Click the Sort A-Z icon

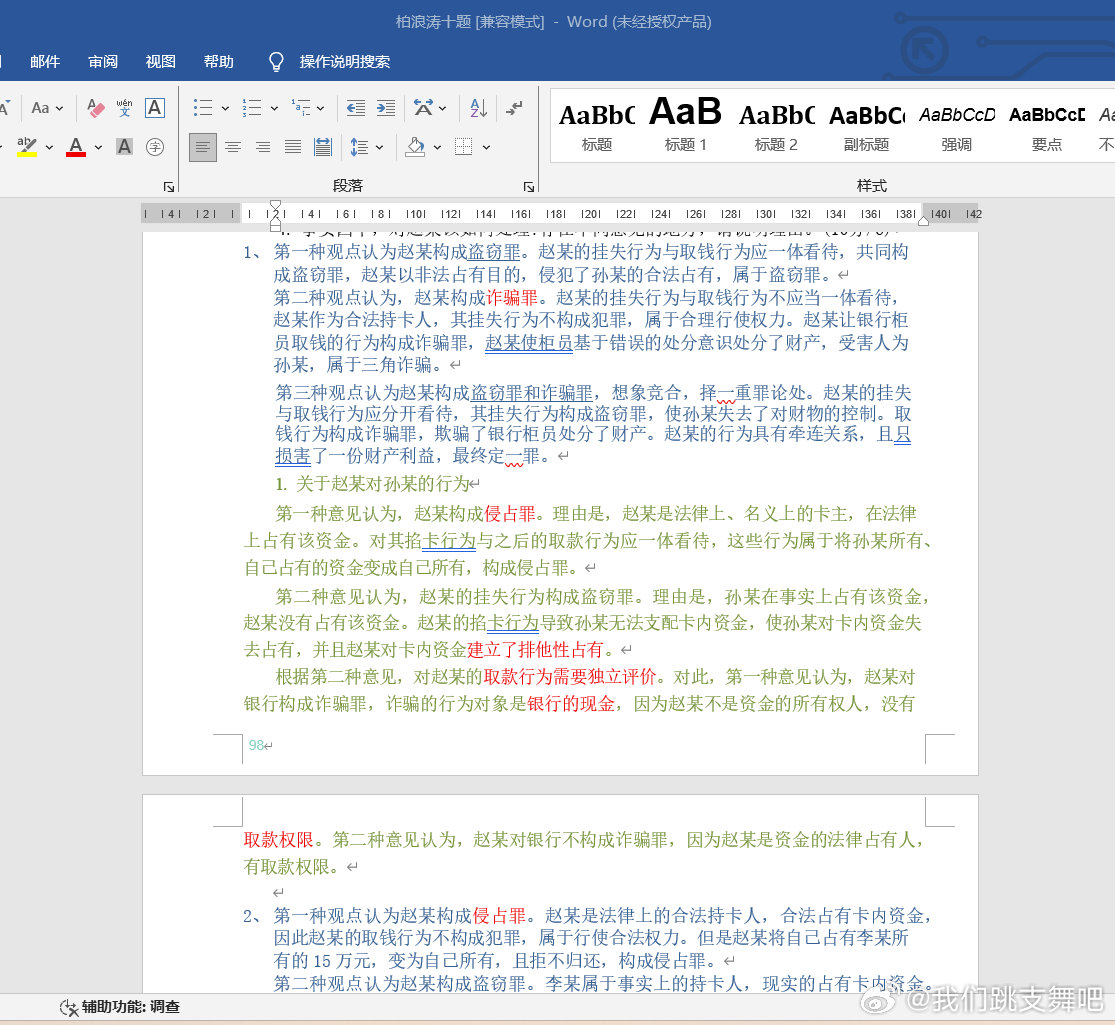point(479,108)
